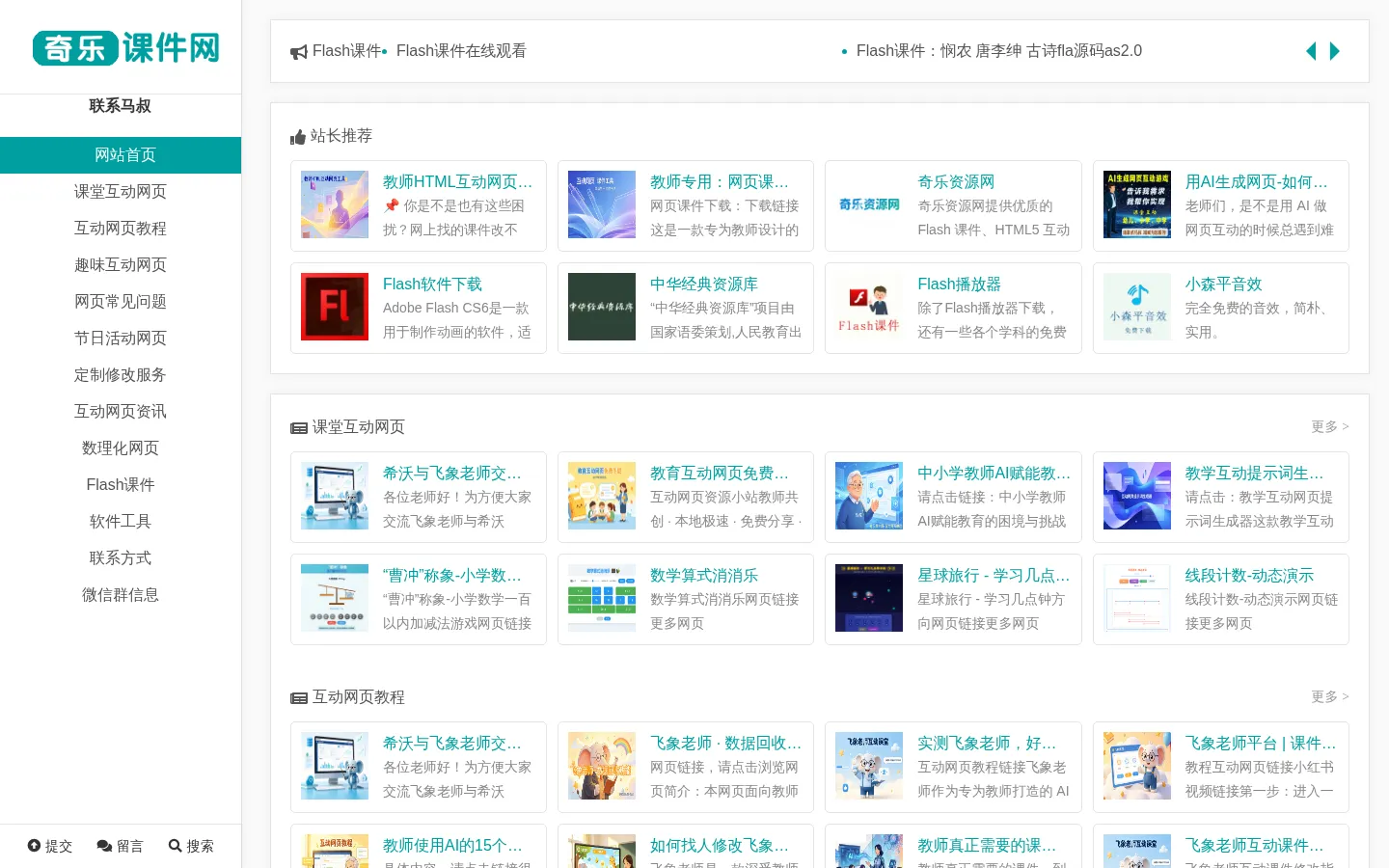This screenshot has height=868, width=1389.
Task: Open the 数学算式消消乐 card thumbnail
Action: [602, 598]
